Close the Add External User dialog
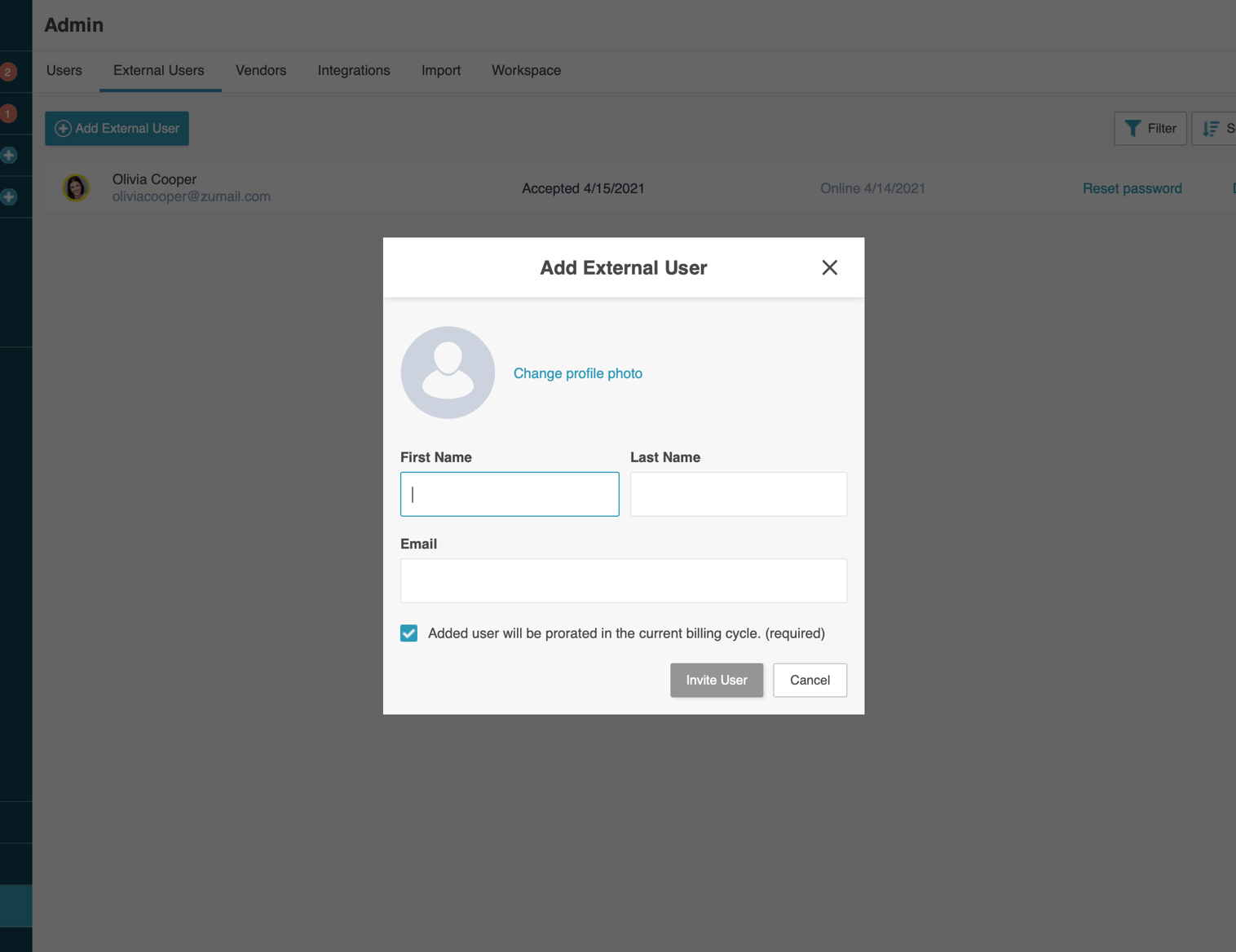 pos(829,267)
